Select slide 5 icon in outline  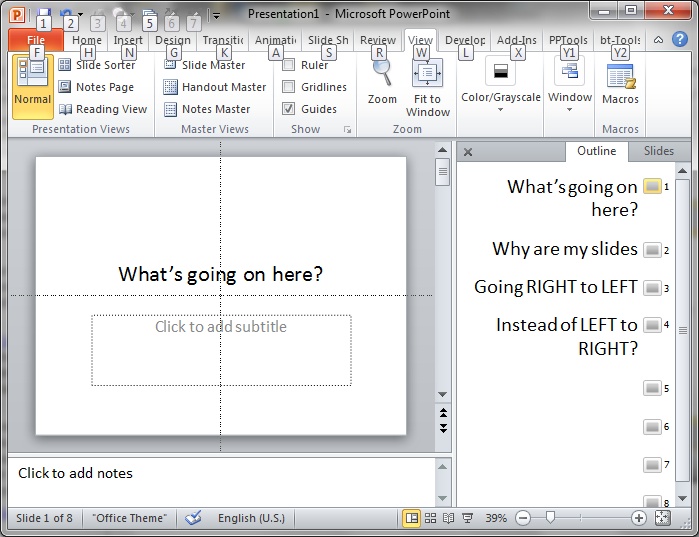pos(652,388)
